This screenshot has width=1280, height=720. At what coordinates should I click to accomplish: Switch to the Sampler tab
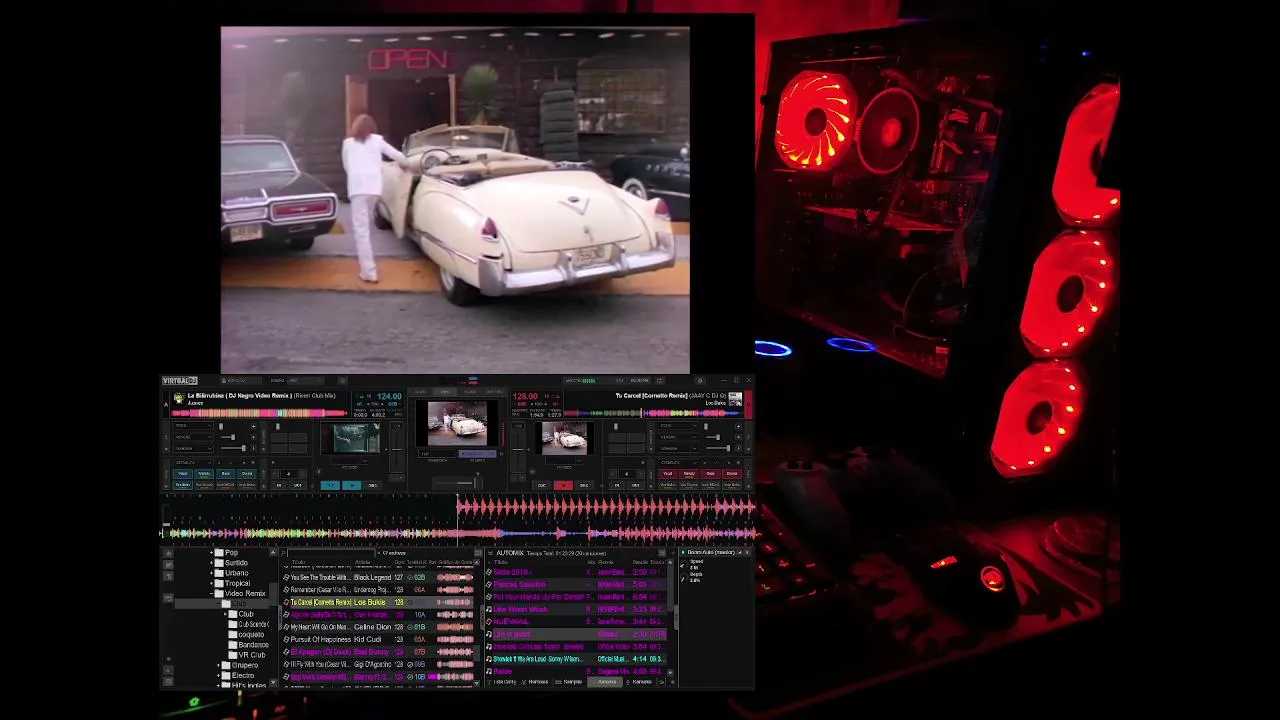(x=568, y=682)
